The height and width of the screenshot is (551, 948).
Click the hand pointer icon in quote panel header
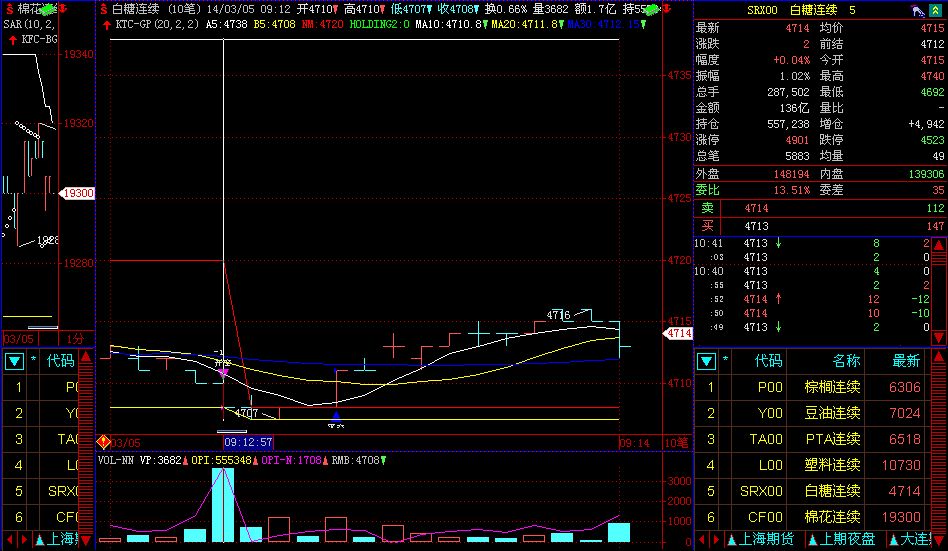click(x=917, y=9)
